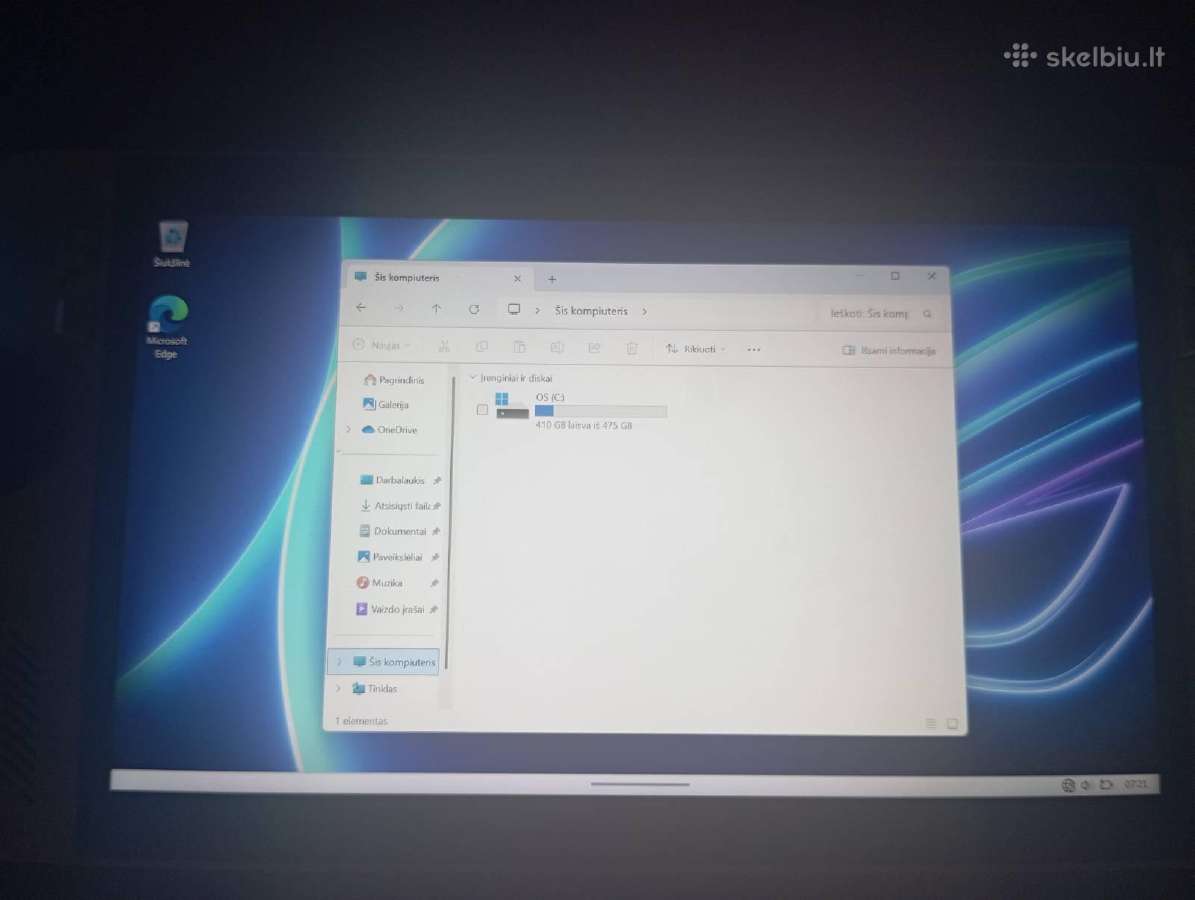Switch to large icons view icon

tap(952, 723)
